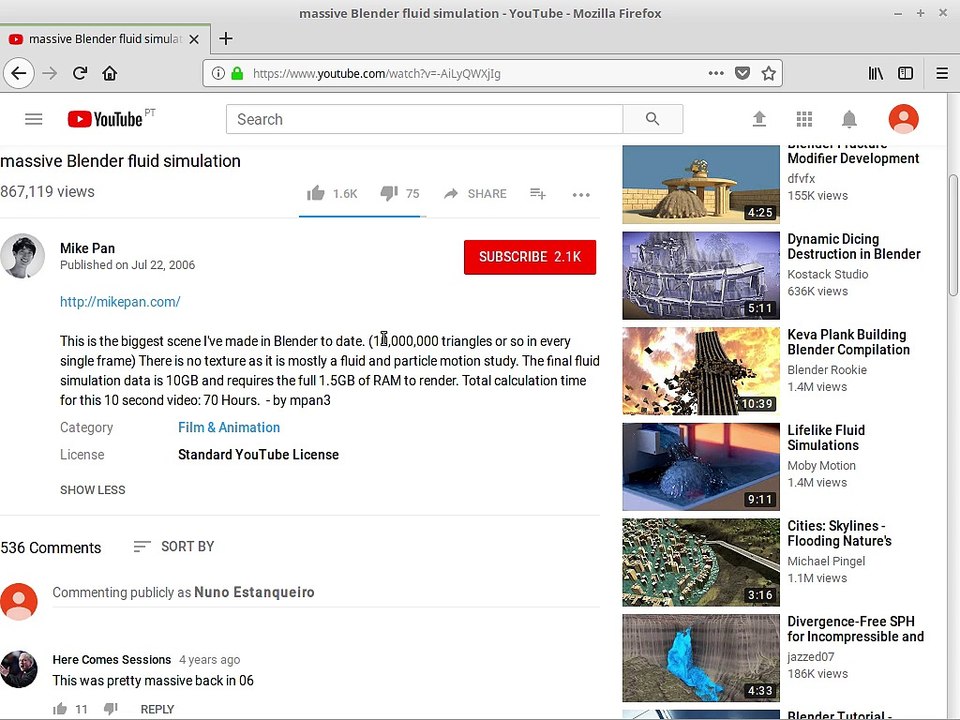Click the YouTube upload video icon

(759, 119)
